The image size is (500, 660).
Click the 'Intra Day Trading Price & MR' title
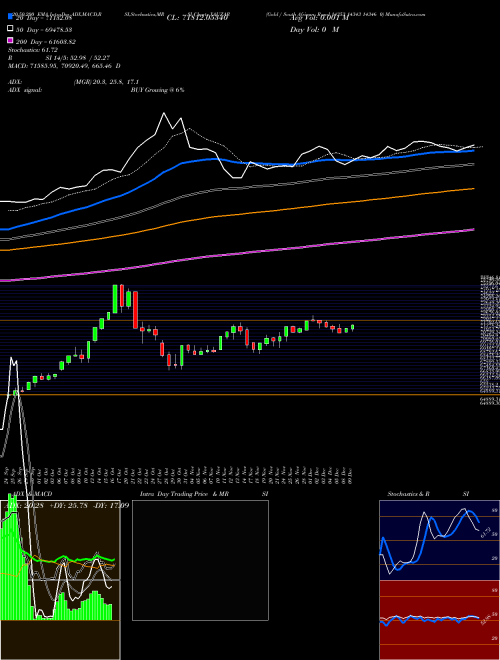[184, 494]
